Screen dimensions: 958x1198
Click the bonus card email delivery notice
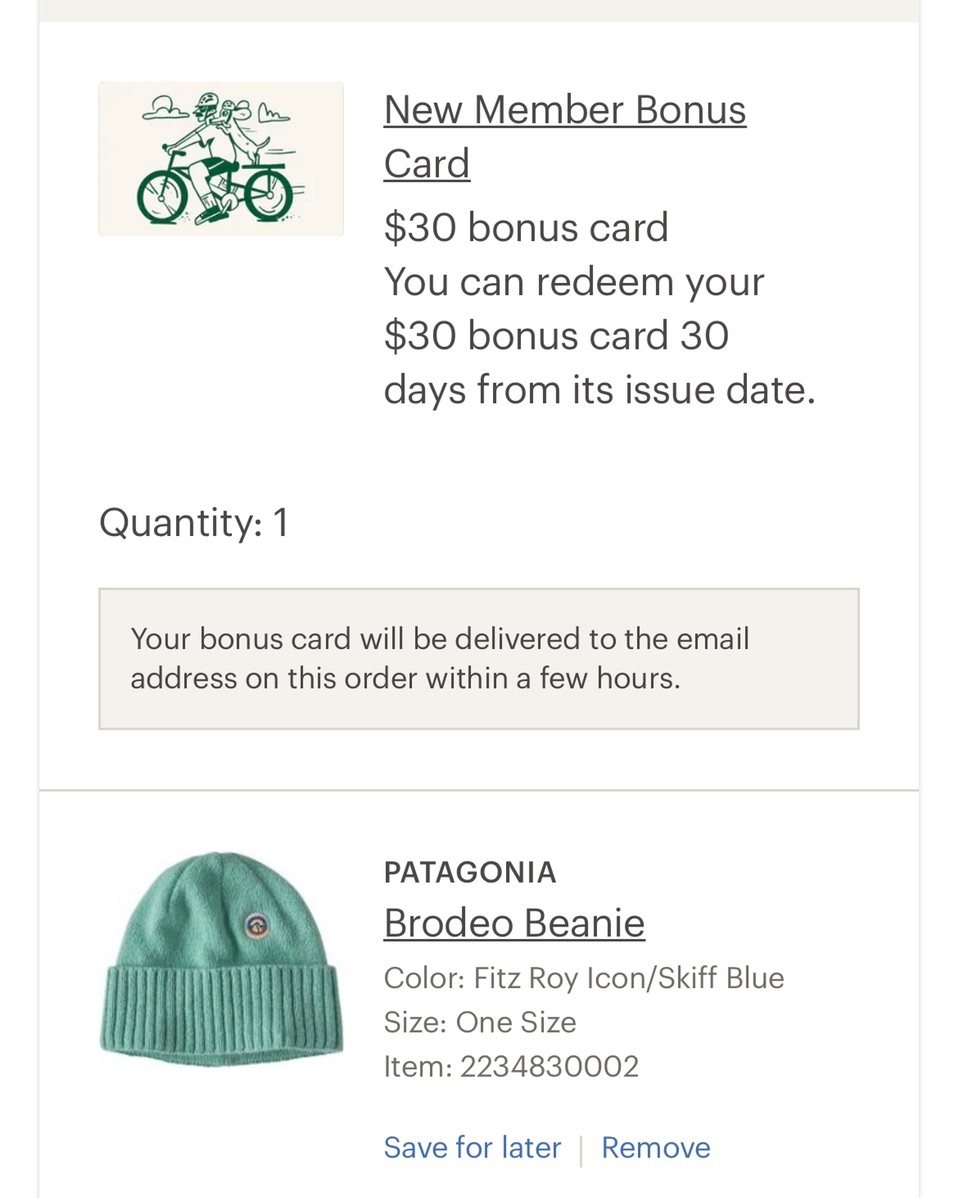coord(479,659)
